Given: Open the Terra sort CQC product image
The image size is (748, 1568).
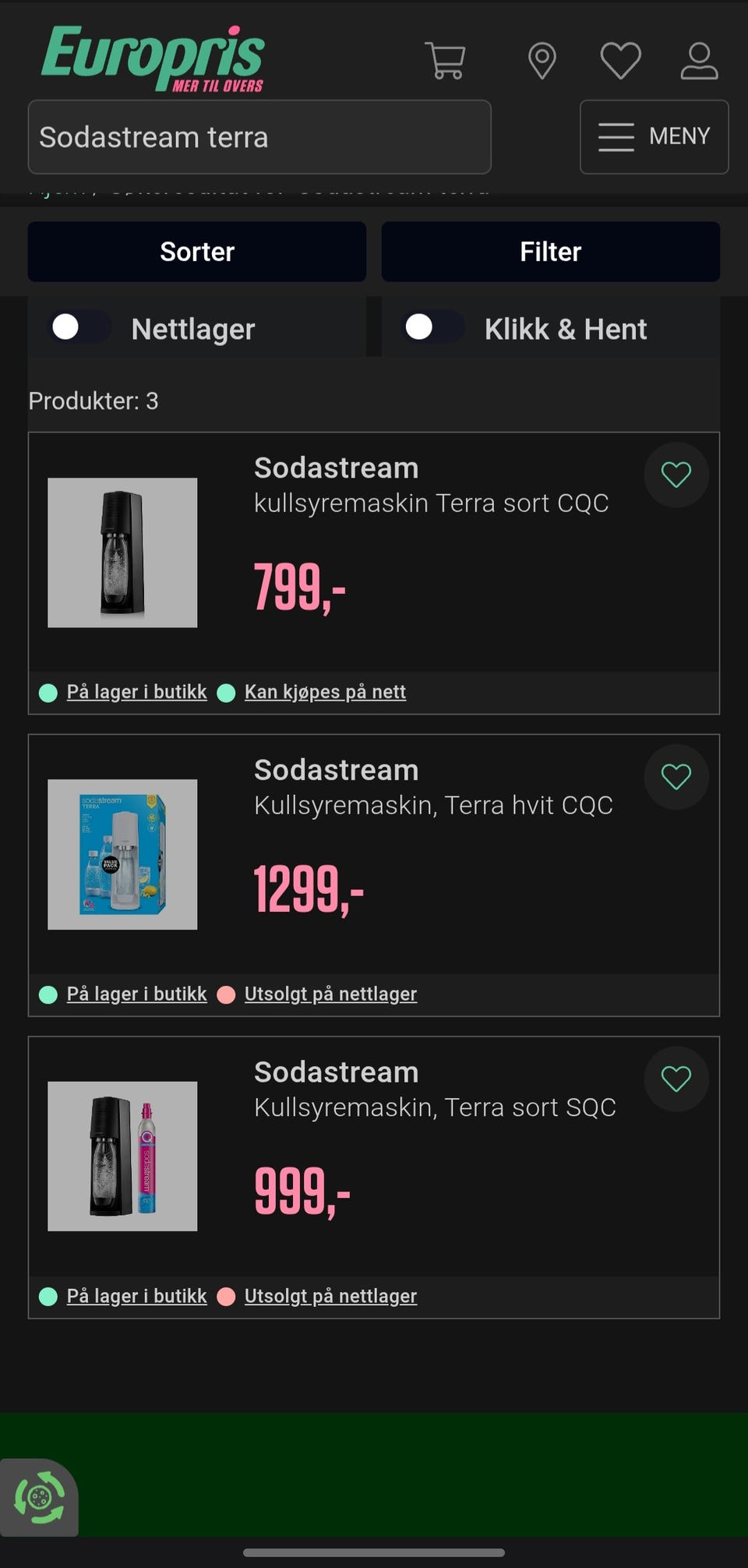Looking at the screenshot, I should pyautogui.click(x=122, y=553).
